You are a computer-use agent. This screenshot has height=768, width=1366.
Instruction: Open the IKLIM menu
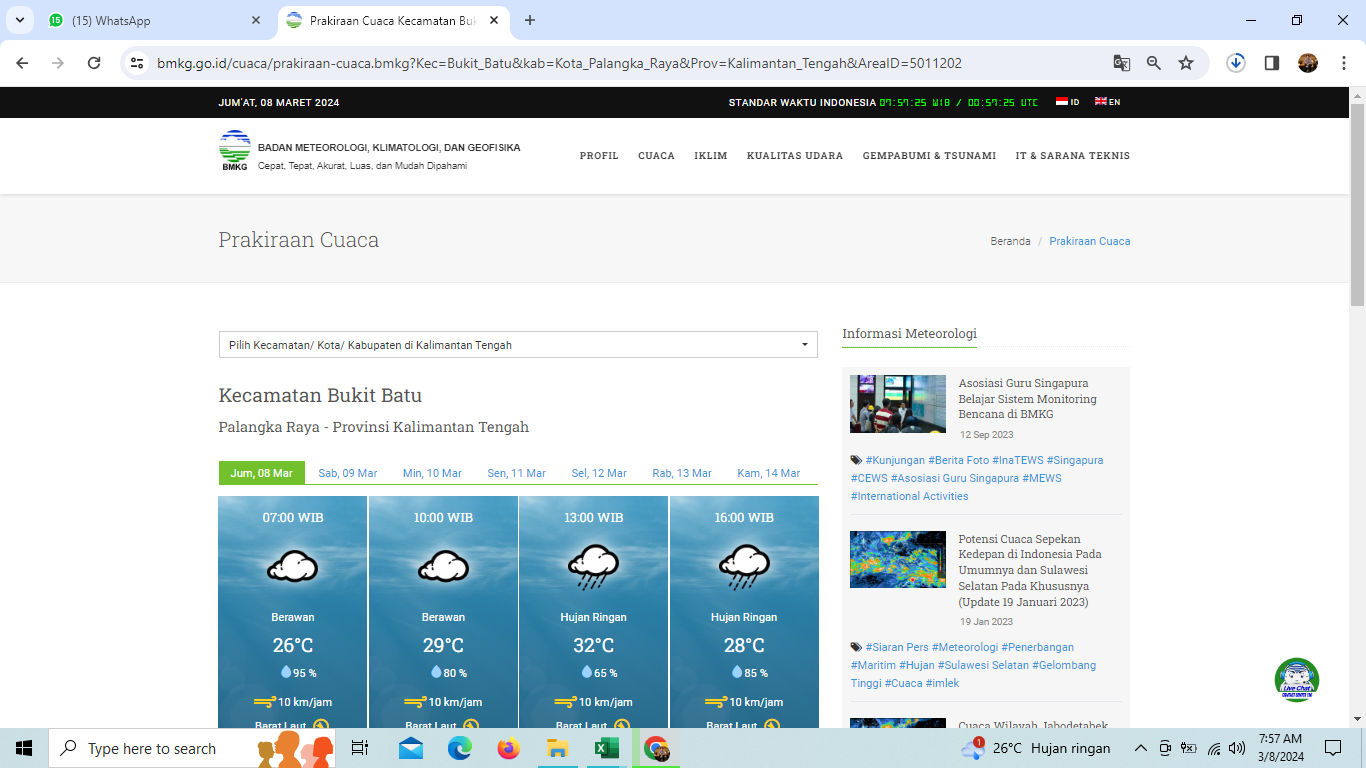click(x=711, y=156)
